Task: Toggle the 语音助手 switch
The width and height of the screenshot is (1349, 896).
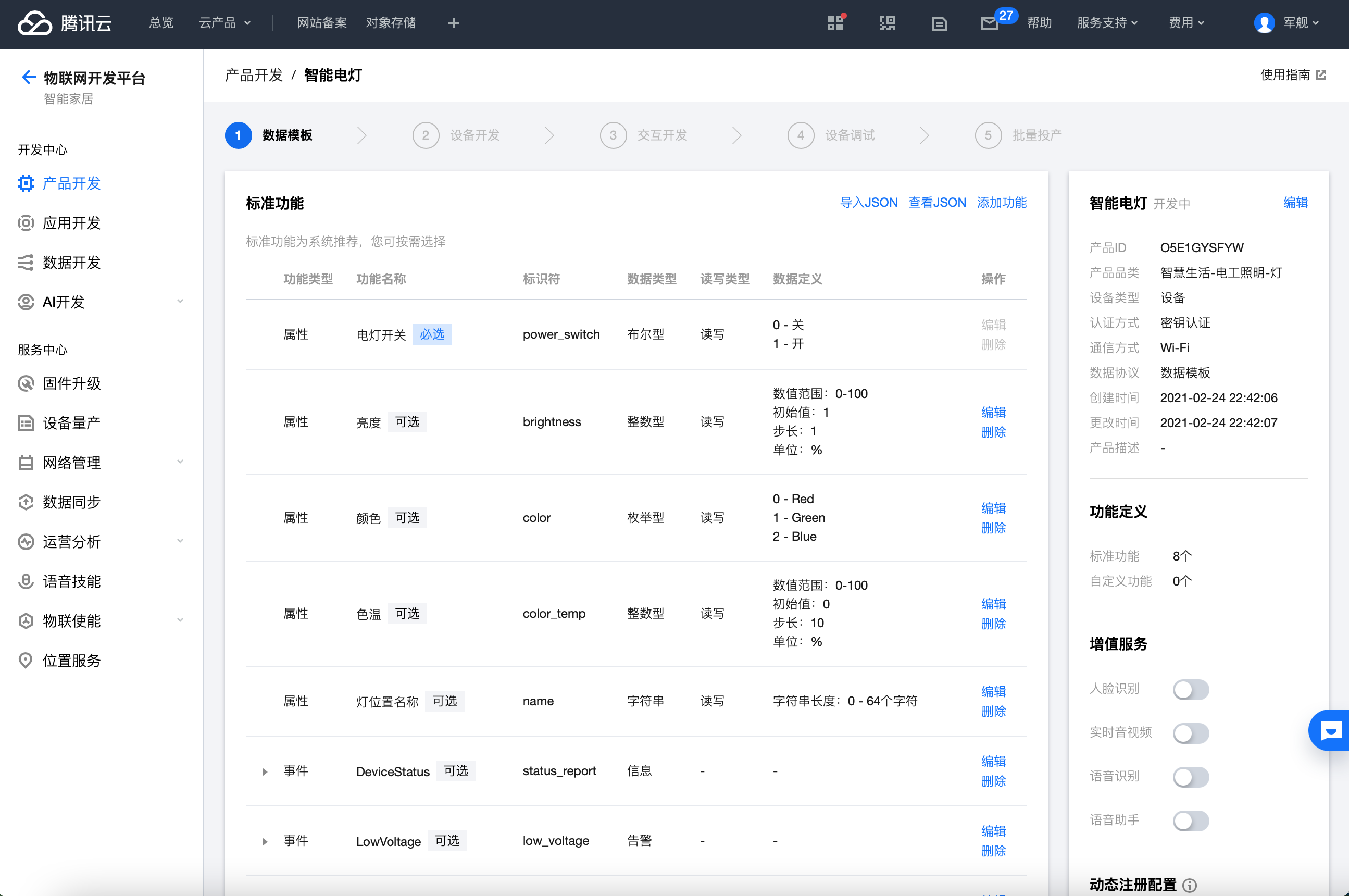Action: point(1191,820)
